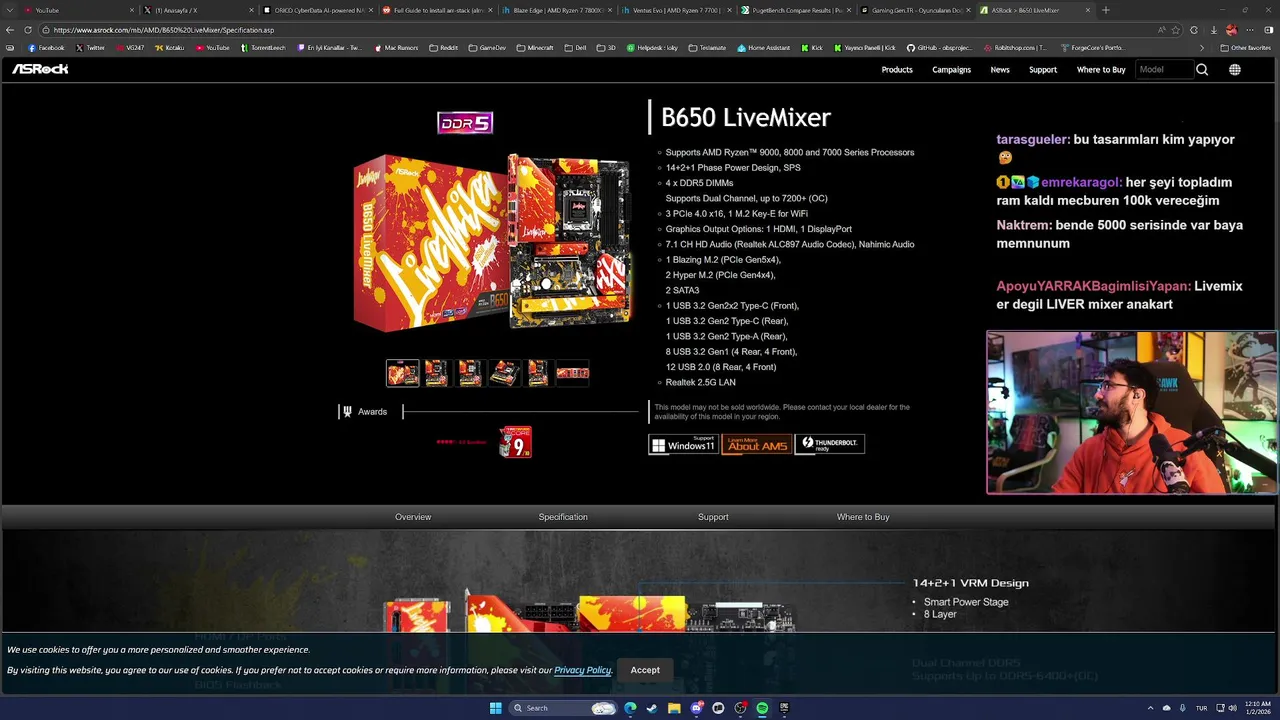1280x720 pixels.
Task: Select the sixth rear I/O thumbnail
Action: click(x=573, y=373)
